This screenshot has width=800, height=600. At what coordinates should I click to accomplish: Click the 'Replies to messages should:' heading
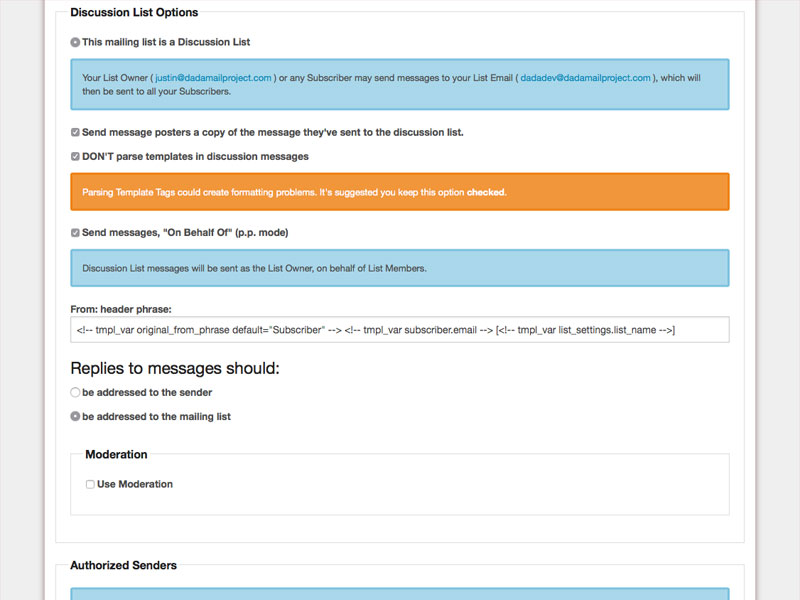(175, 368)
